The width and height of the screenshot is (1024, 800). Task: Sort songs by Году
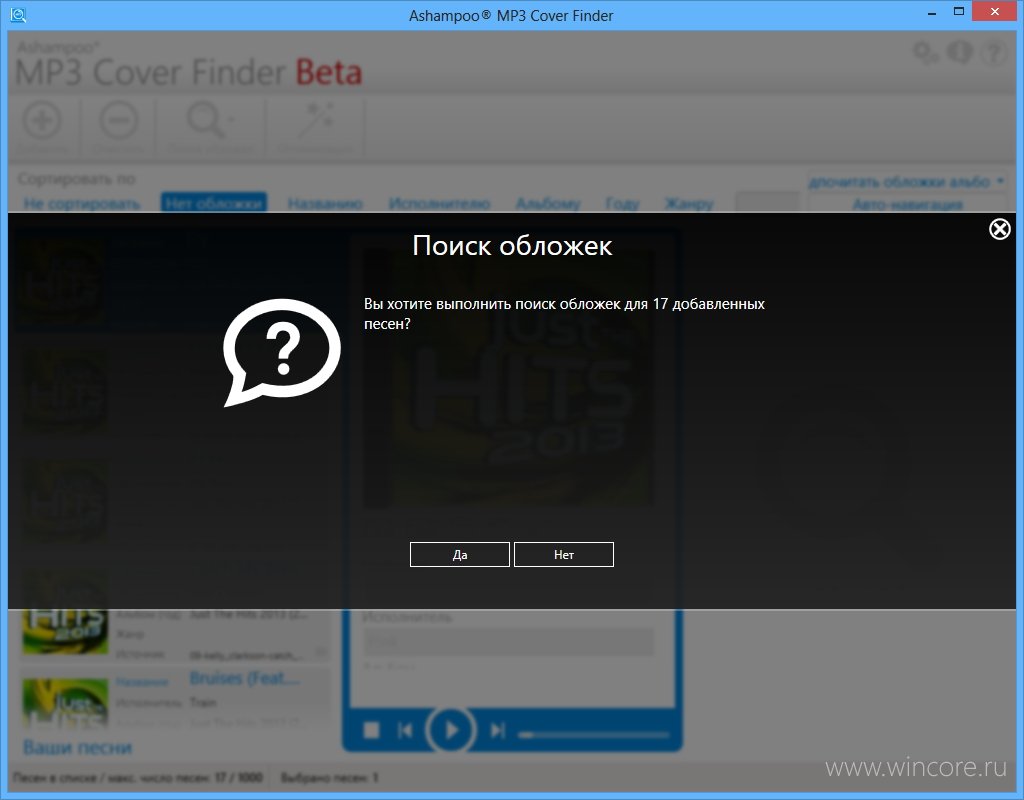pos(622,204)
